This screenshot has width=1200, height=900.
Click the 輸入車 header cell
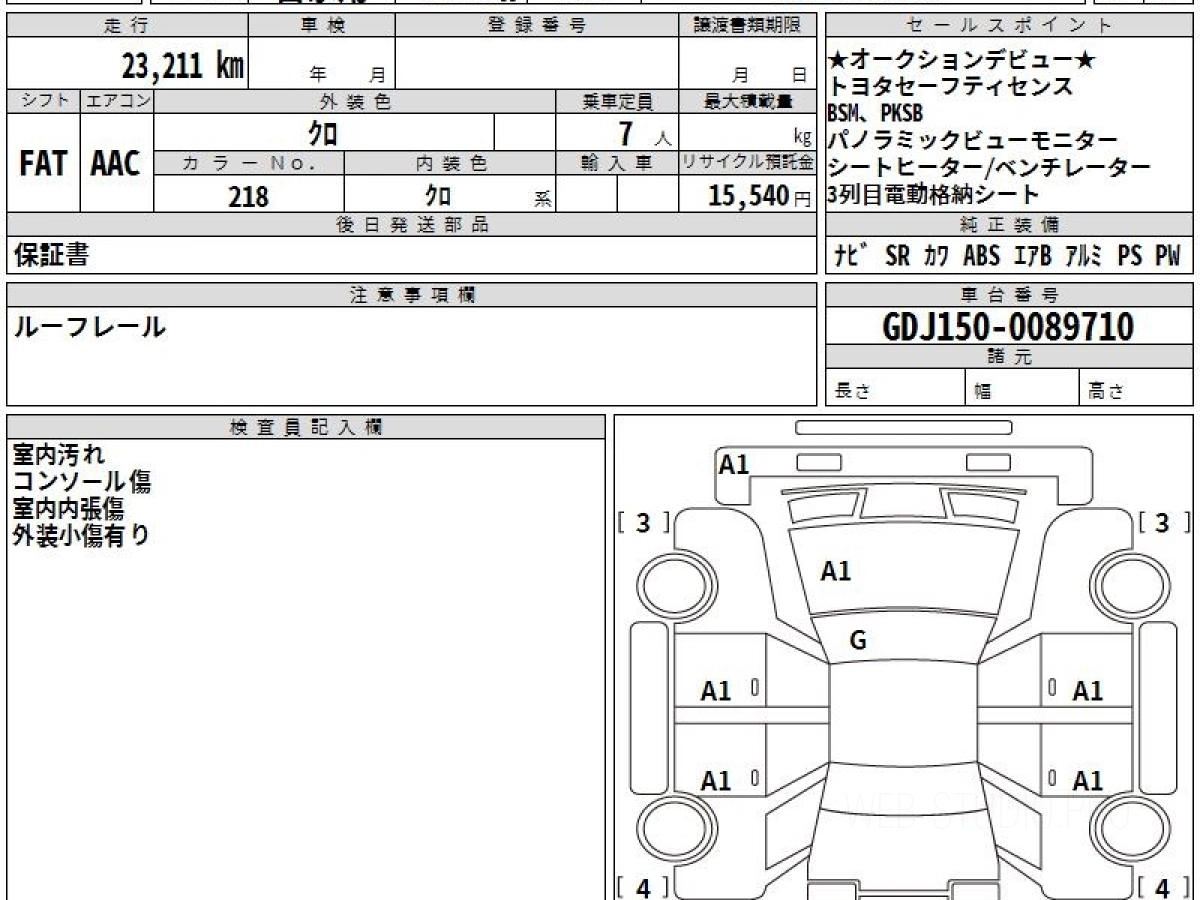point(617,164)
